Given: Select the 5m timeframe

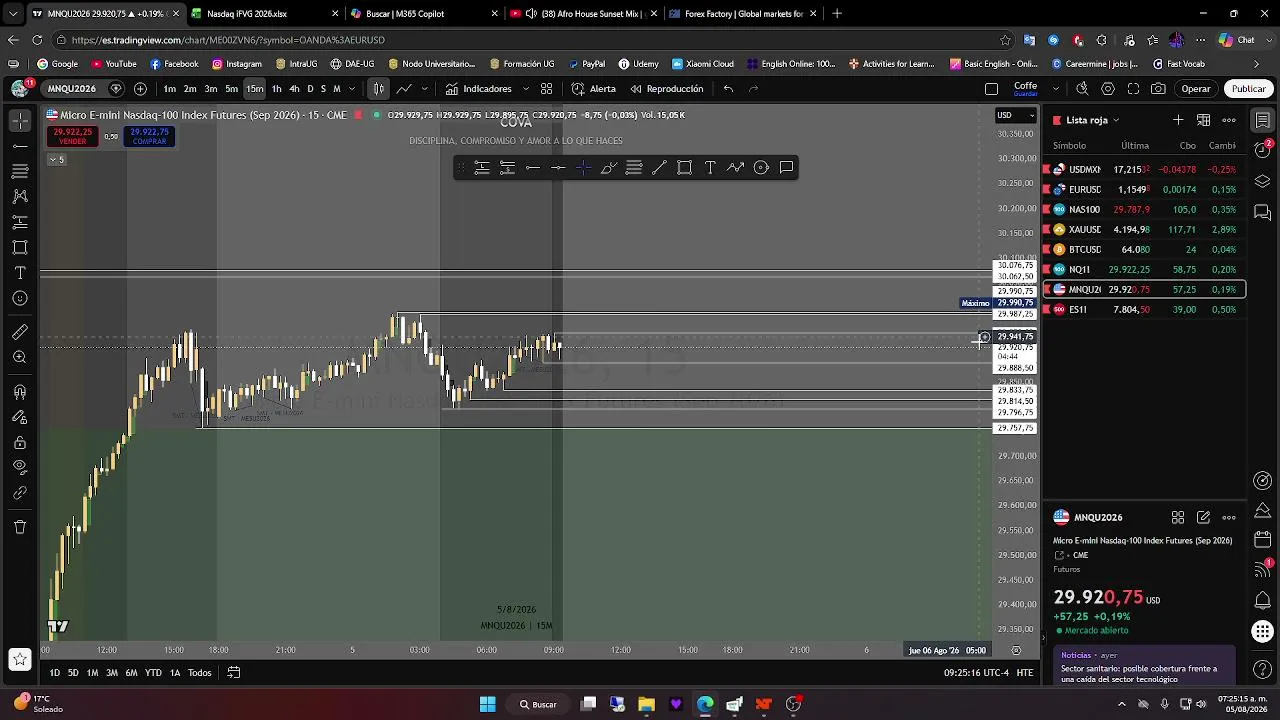Looking at the screenshot, I should pos(231,89).
